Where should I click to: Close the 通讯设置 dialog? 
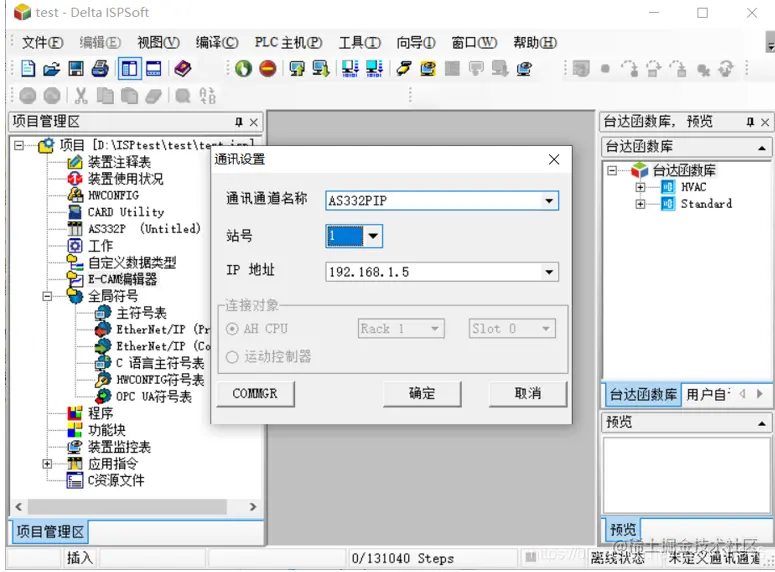(554, 159)
